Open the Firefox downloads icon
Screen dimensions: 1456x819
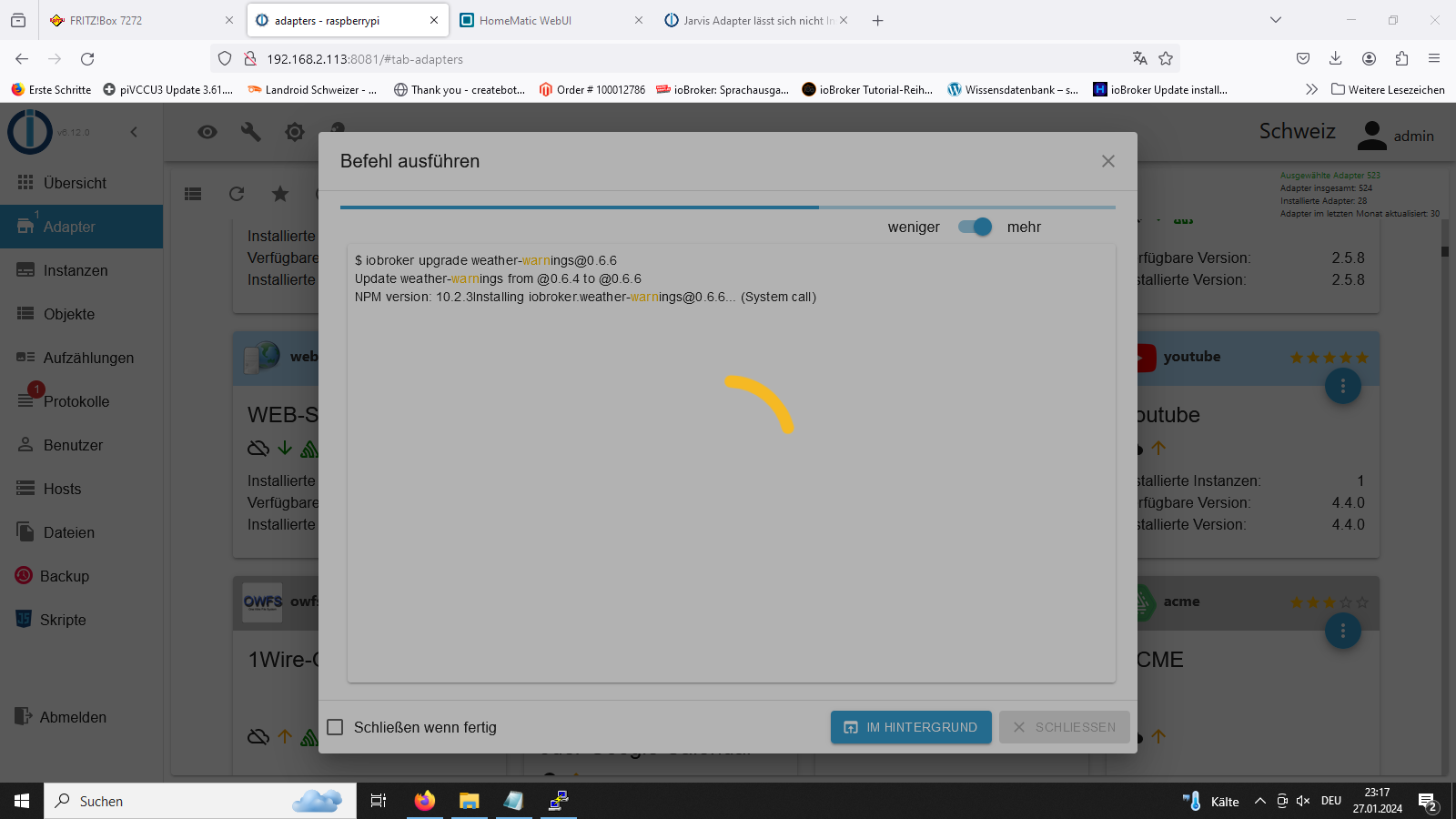click(x=1335, y=58)
